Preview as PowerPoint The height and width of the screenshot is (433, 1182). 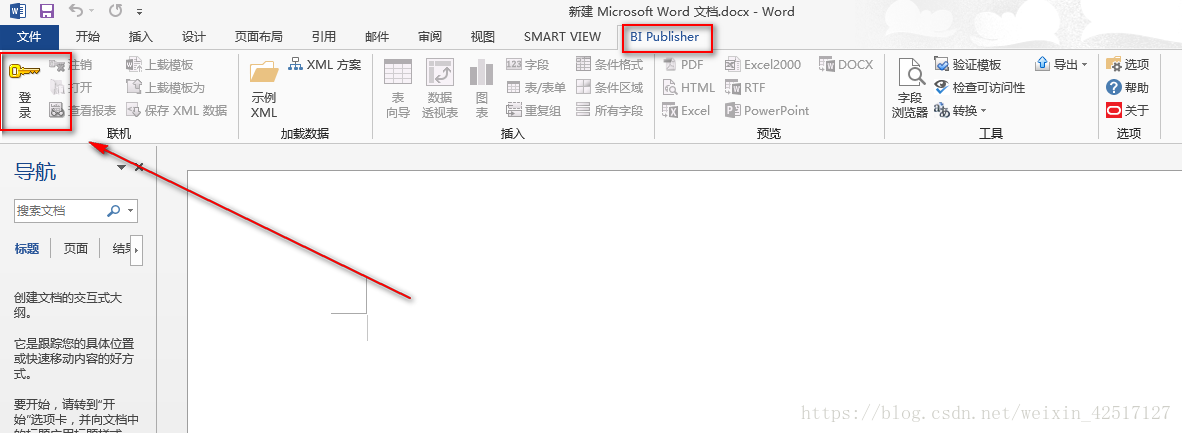[x=767, y=110]
